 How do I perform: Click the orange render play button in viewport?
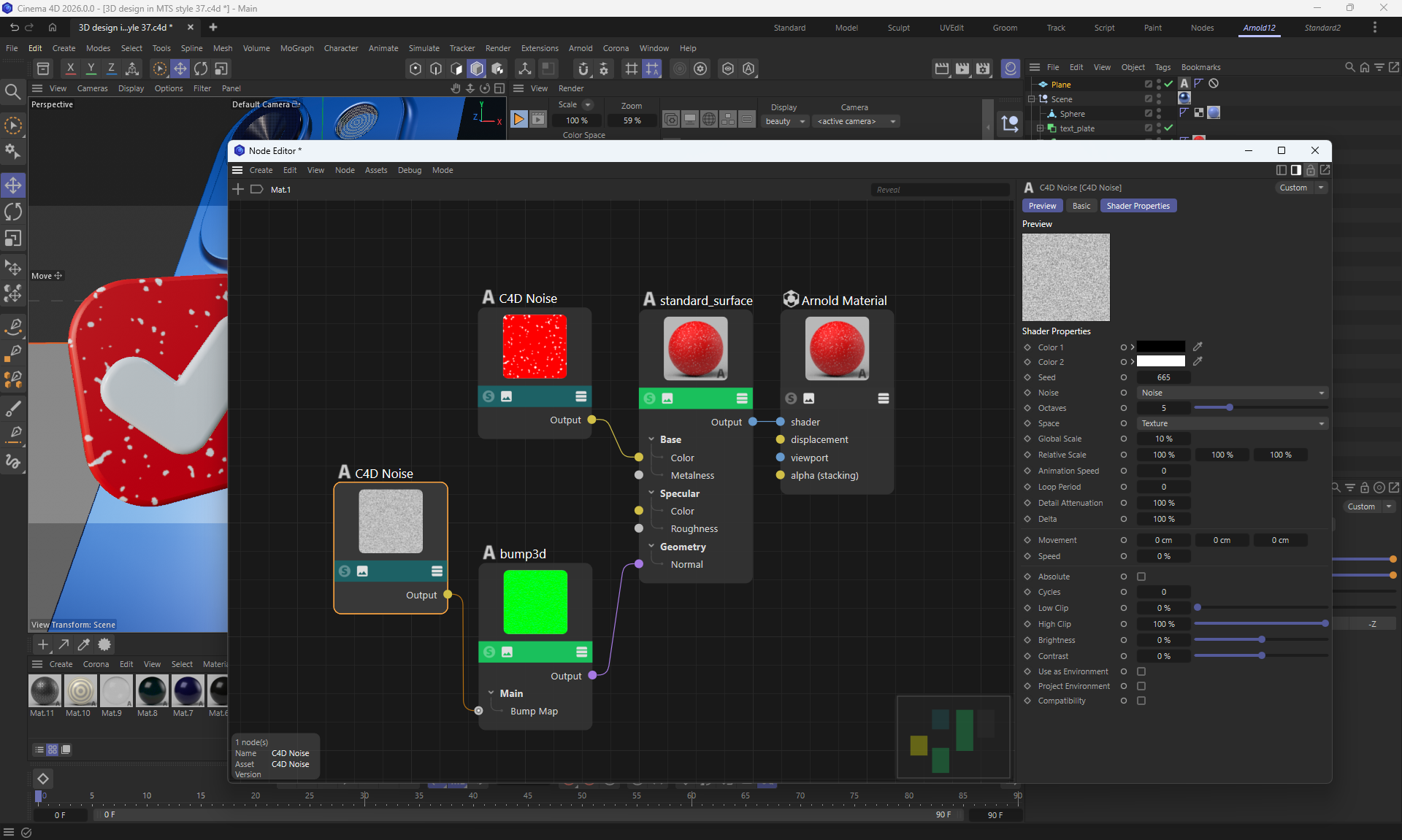[518, 120]
